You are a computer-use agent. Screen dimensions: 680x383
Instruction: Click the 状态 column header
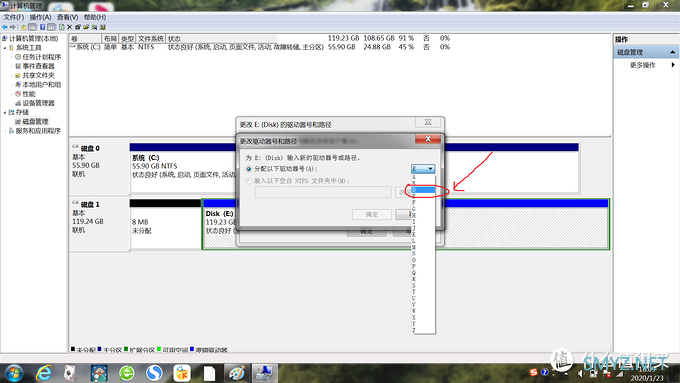(x=221, y=39)
